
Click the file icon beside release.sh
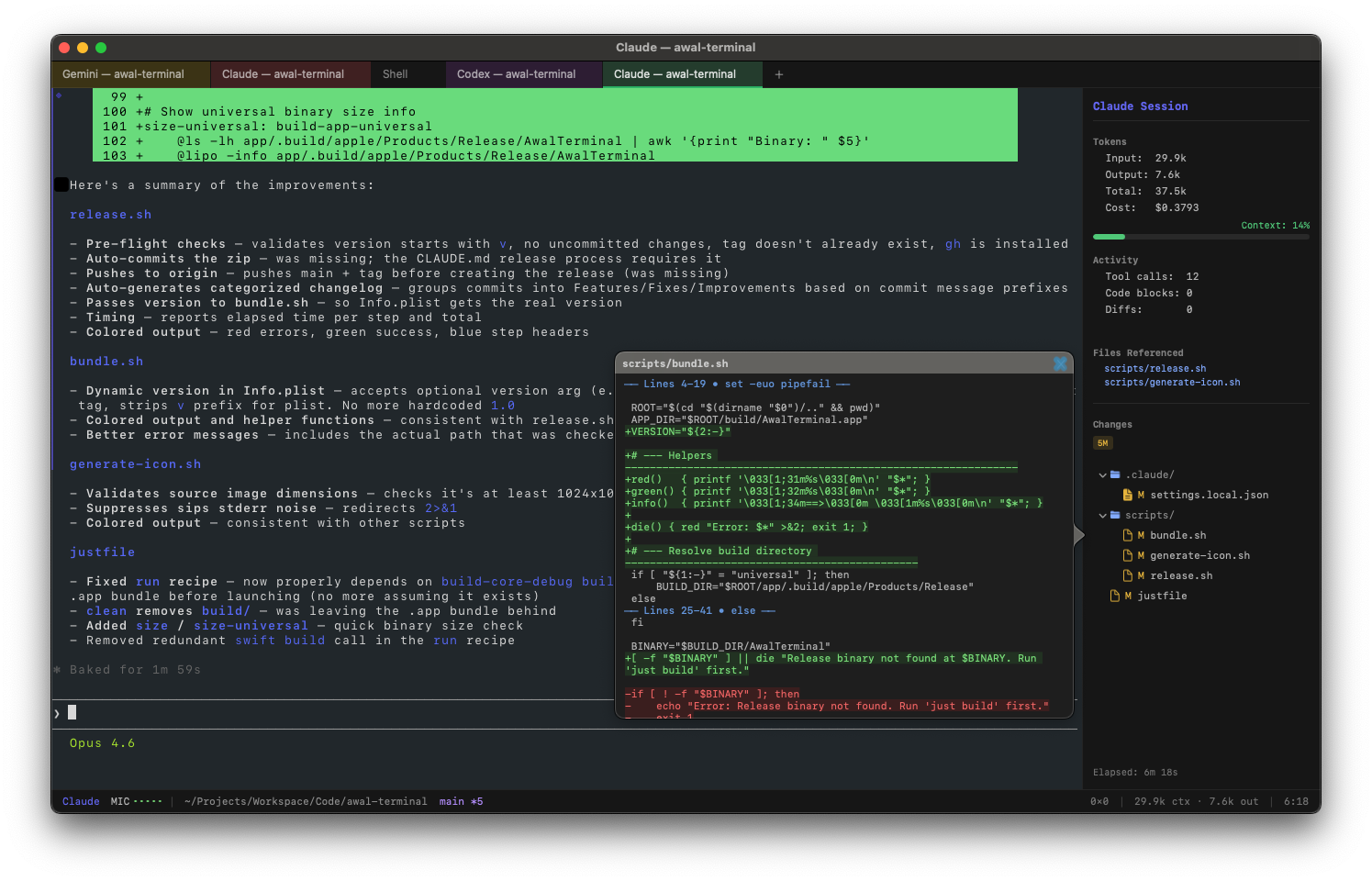(1128, 575)
